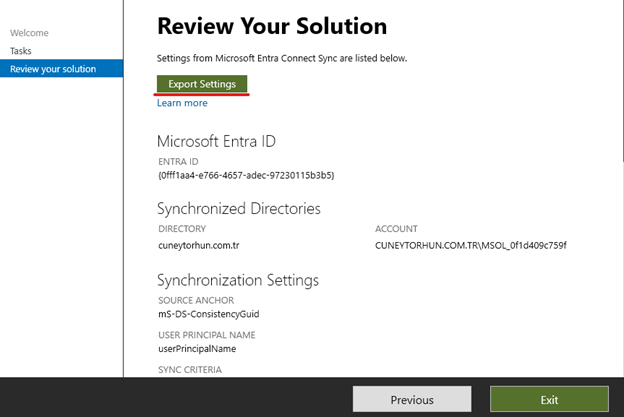Click the vertical scrollbar thumb

point(622,81)
